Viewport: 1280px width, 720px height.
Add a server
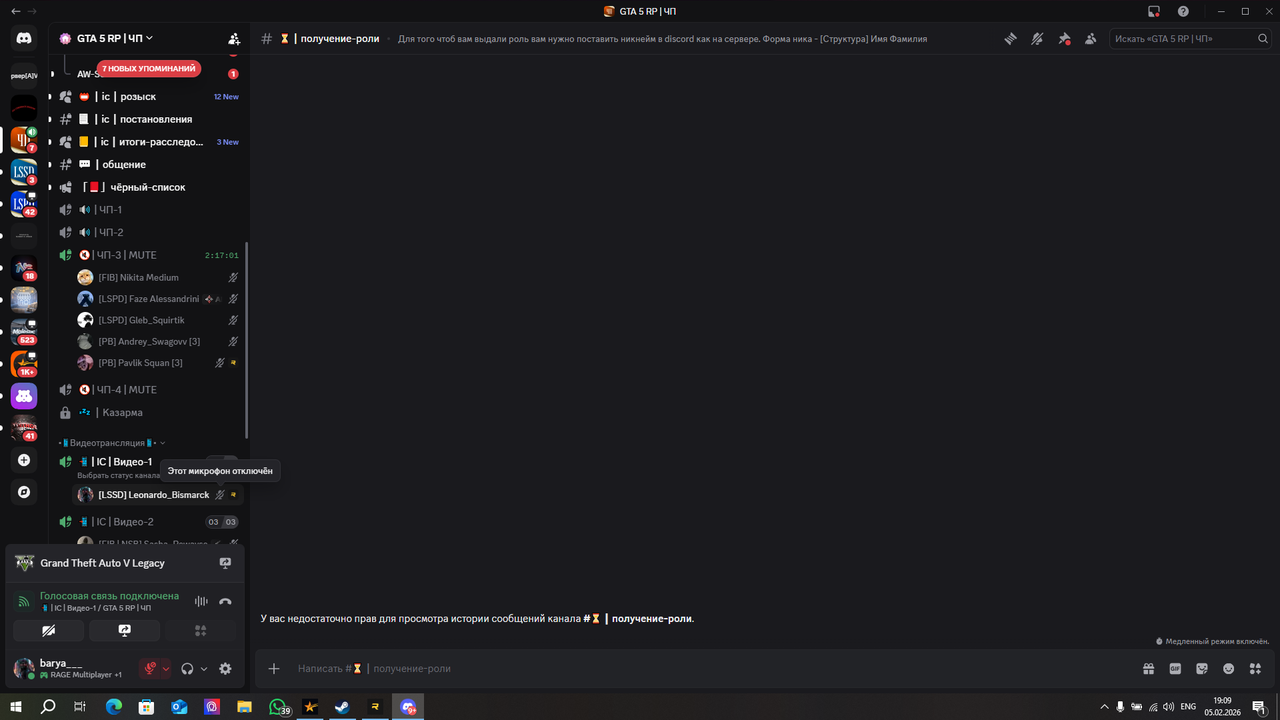point(24,461)
